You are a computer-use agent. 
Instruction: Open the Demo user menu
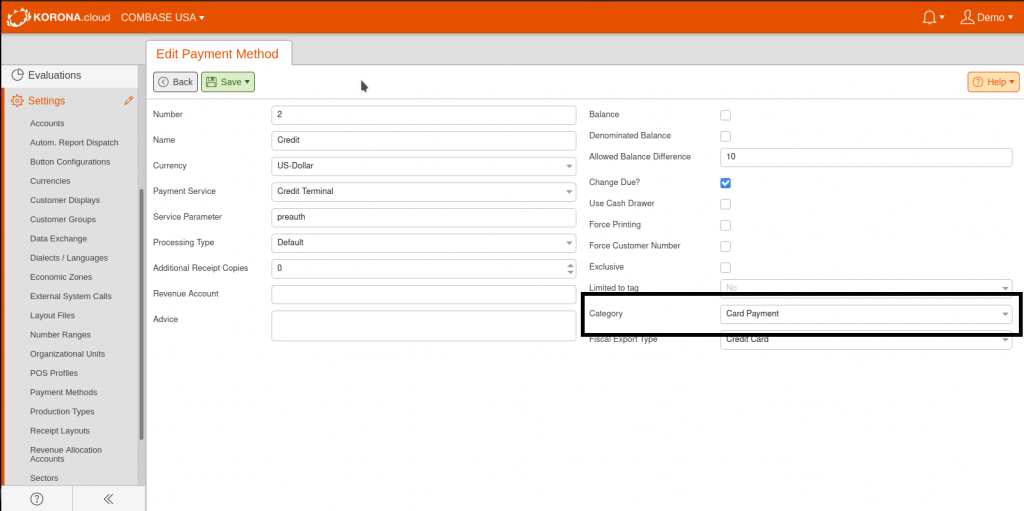(988, 18)
